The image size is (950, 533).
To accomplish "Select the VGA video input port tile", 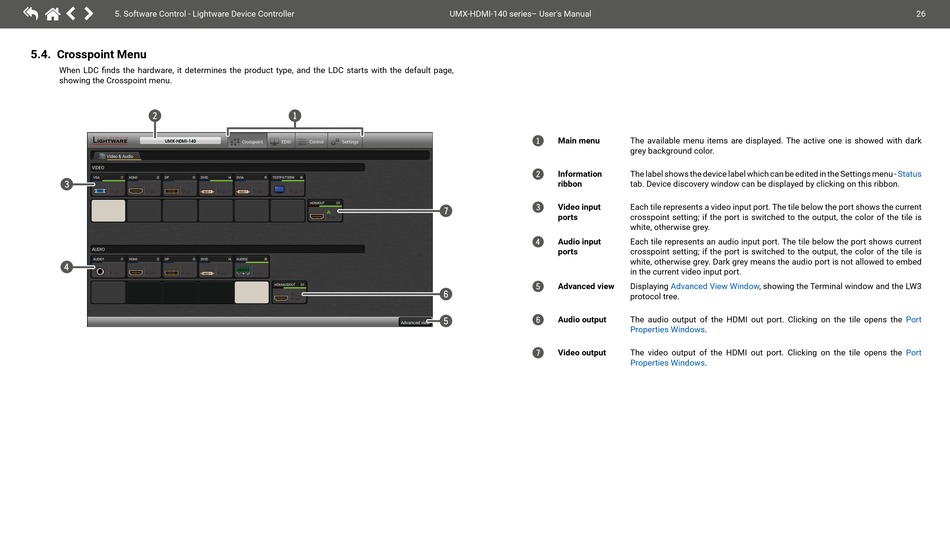I will (x=107, y=185).
